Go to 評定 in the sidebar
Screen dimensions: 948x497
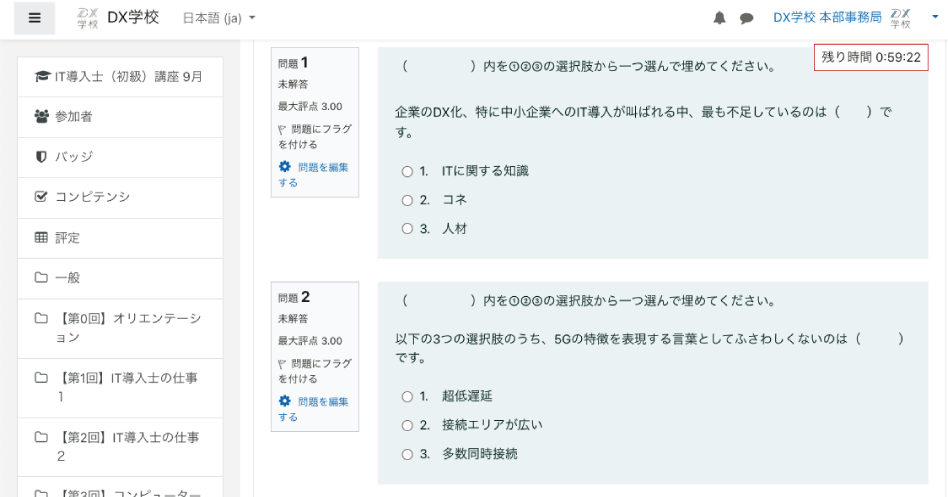[67, 238]
